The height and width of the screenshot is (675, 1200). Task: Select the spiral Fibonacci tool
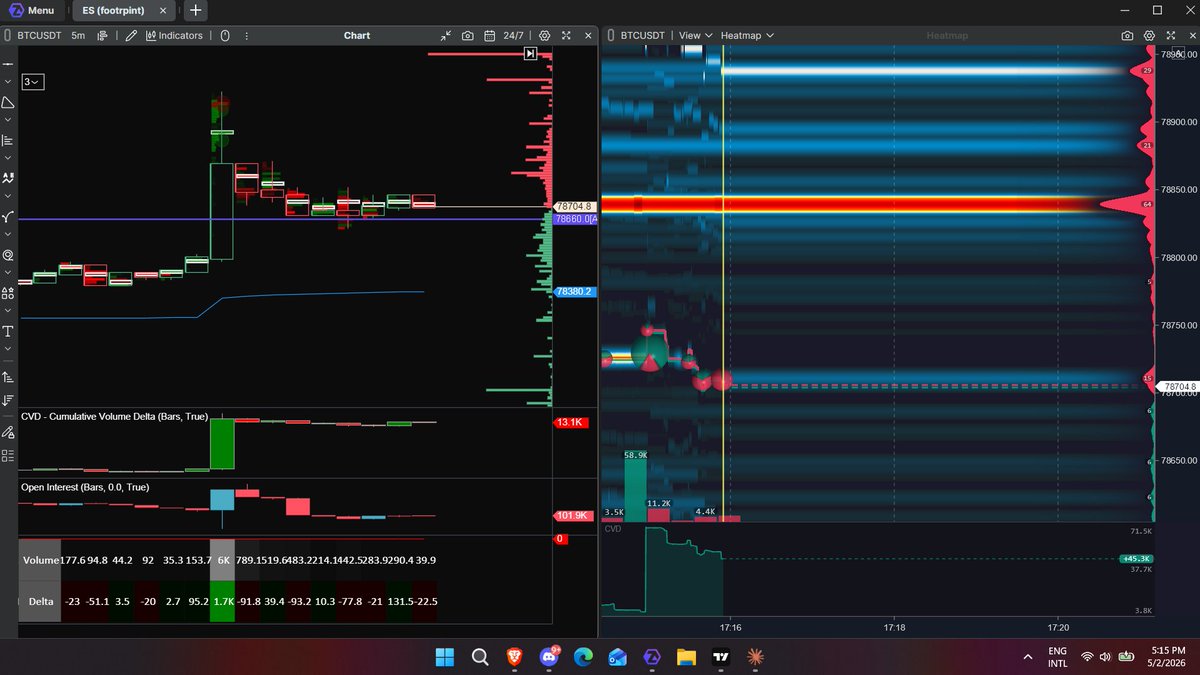[x=8, y=255]
